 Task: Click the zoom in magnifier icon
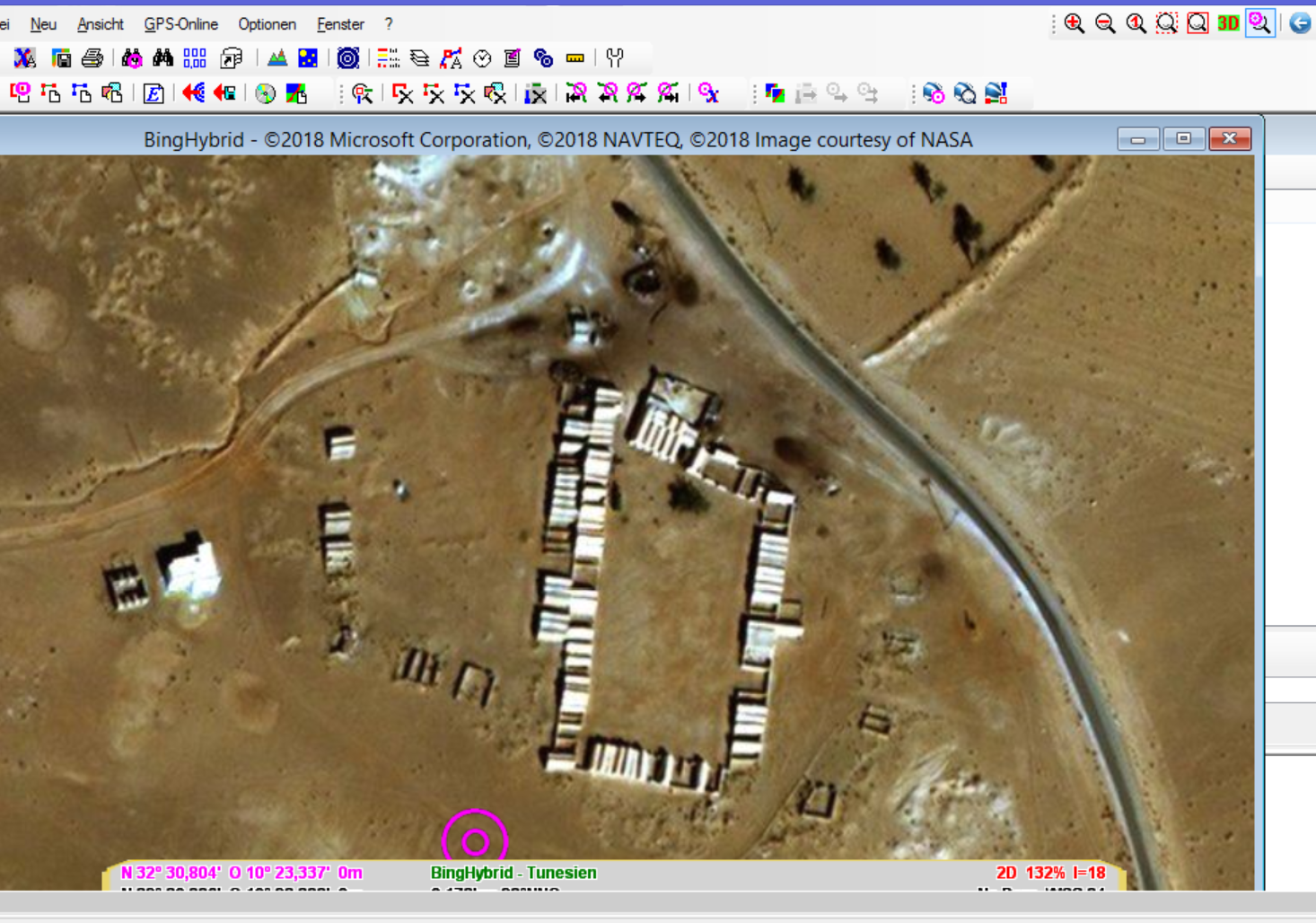pos(1075,24)
